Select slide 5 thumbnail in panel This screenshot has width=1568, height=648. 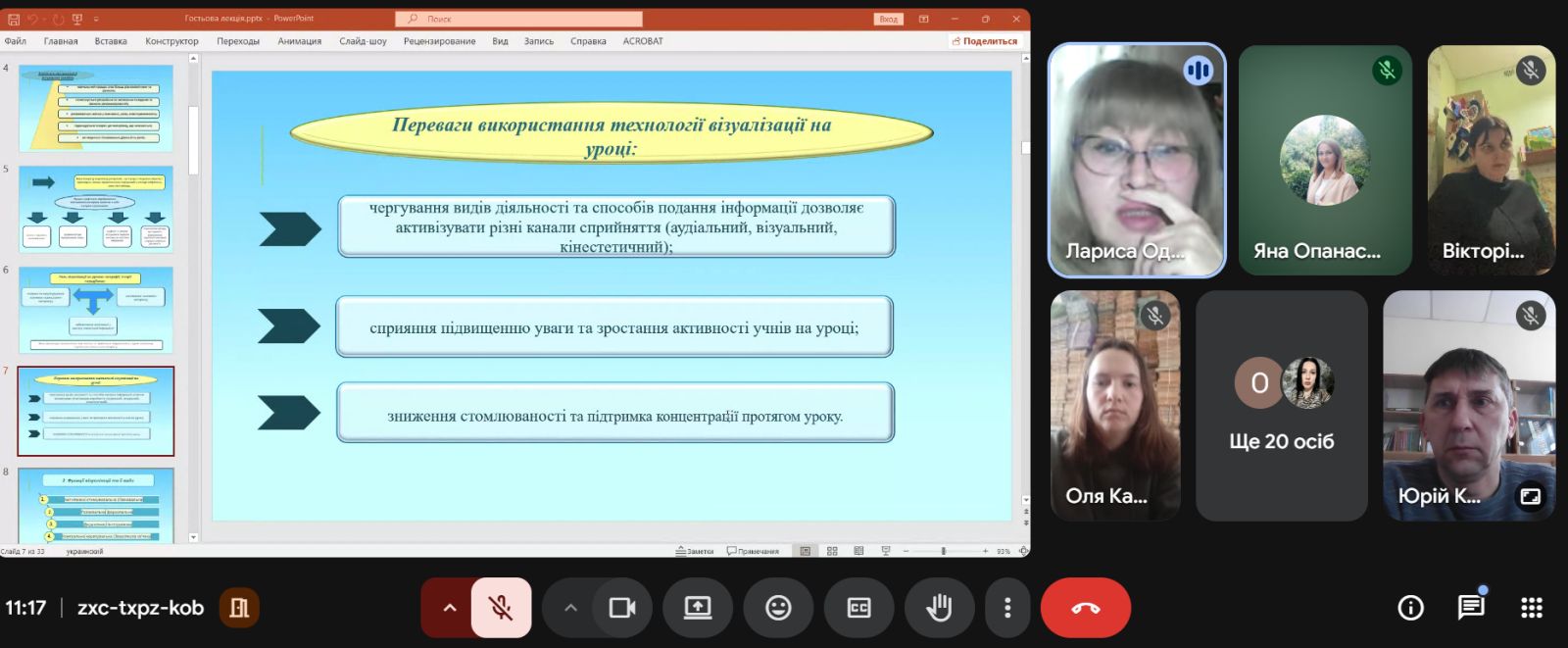click(96, 209)
